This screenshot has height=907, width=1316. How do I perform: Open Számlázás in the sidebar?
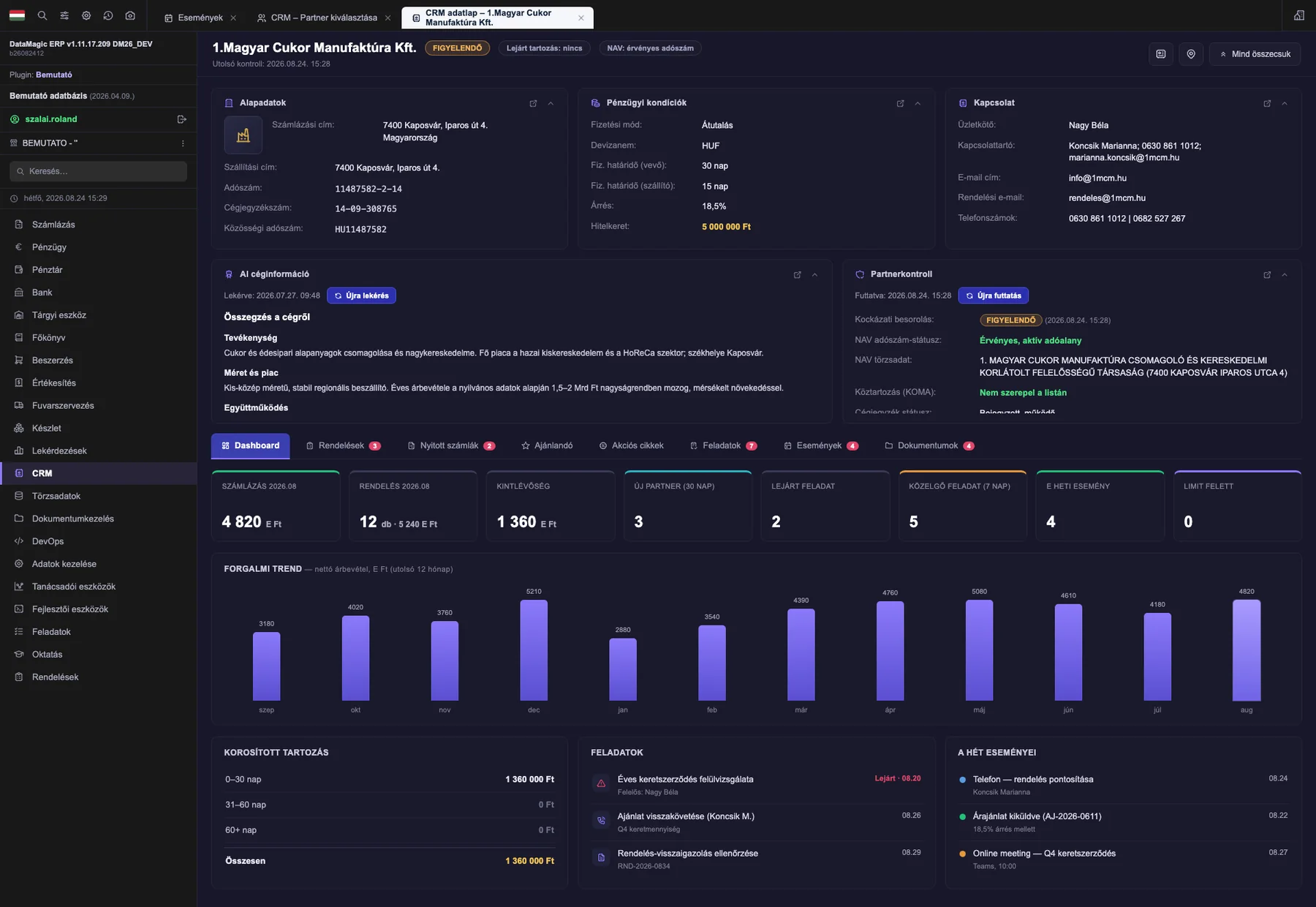click(98, 225)
